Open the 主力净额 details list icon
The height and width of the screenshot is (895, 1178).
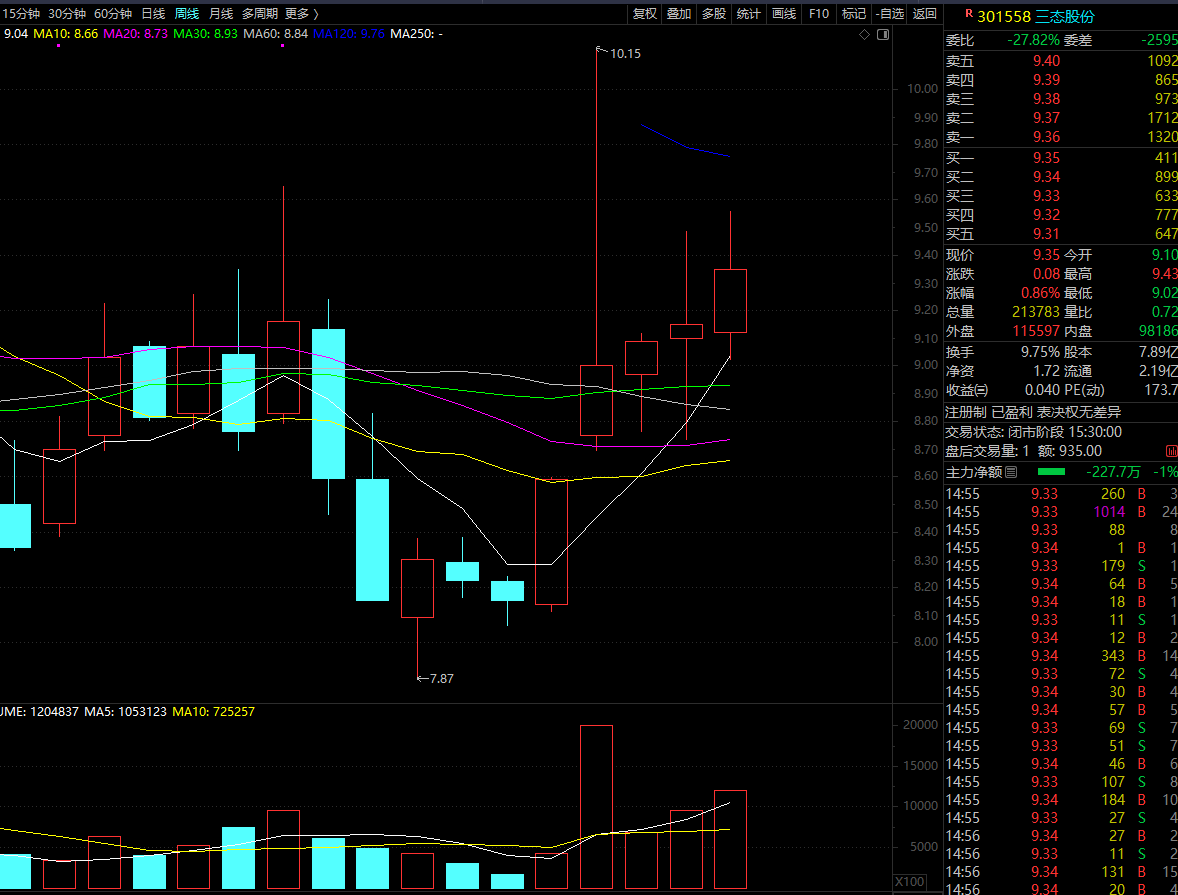[x=1011, y=472]
